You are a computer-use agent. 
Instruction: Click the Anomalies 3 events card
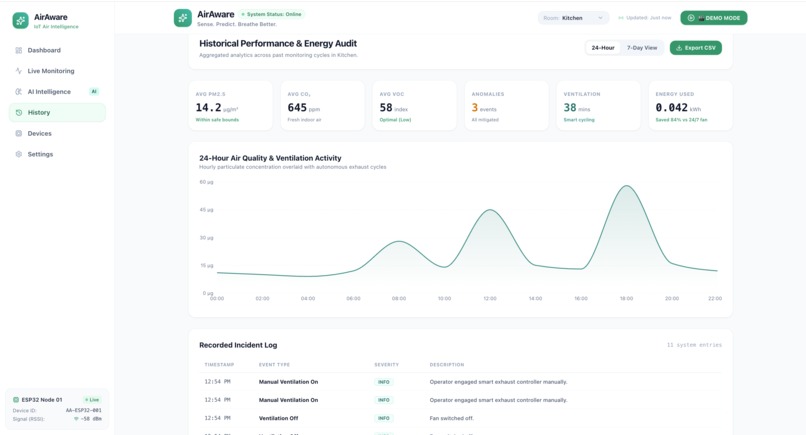[x=506, y=105]
